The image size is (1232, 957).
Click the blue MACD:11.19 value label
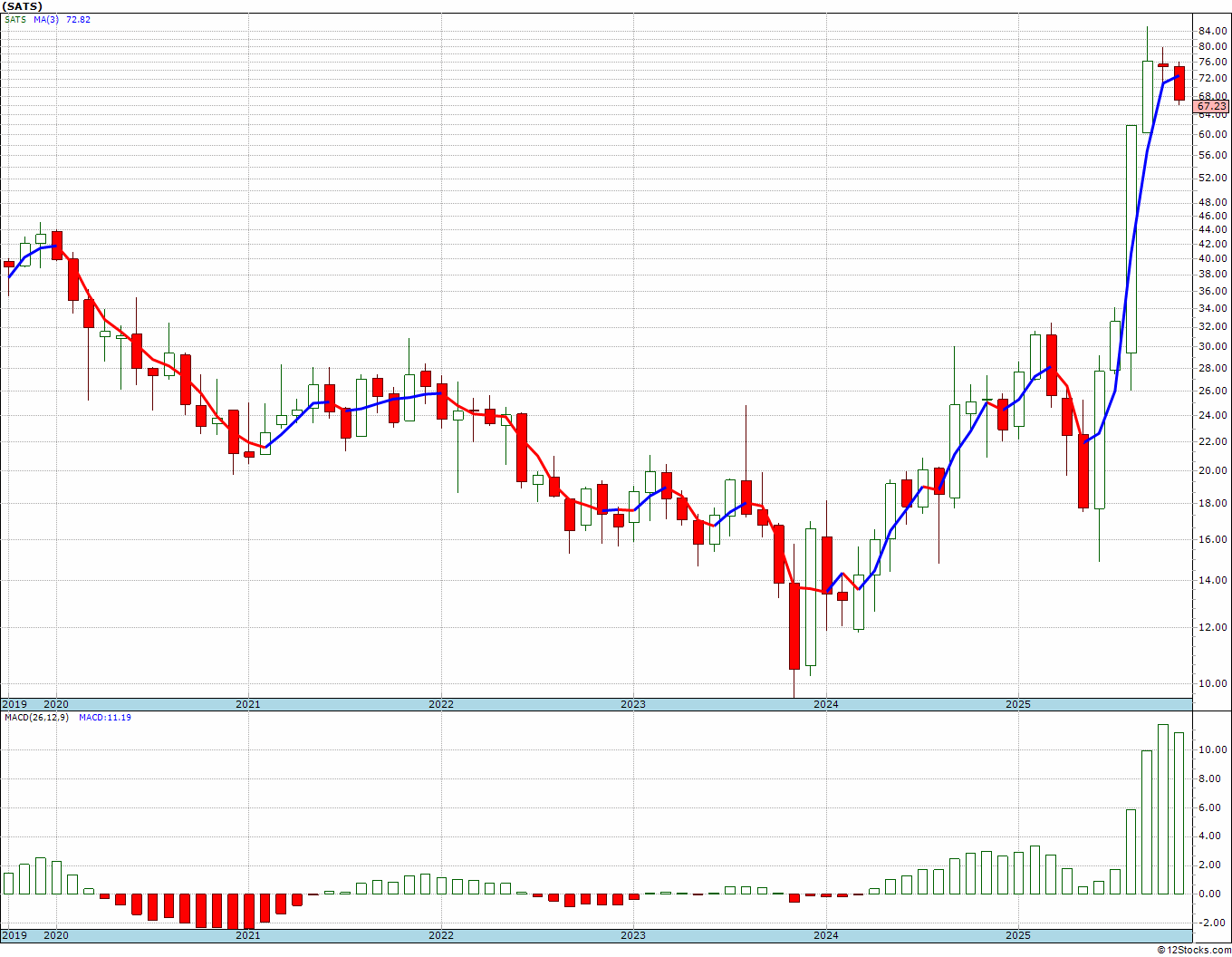105,718
